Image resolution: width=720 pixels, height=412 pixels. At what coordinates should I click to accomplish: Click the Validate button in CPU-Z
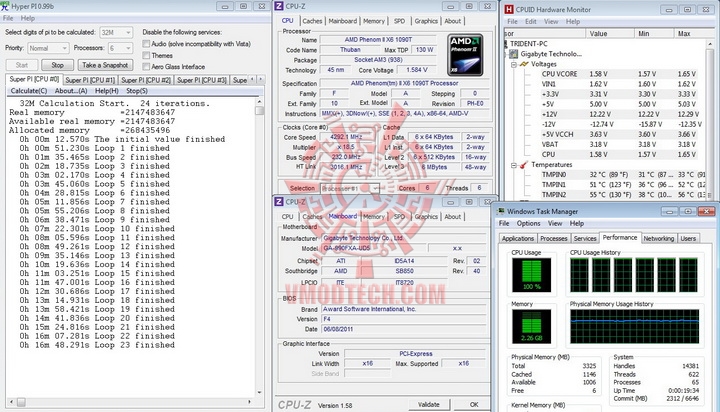coord(429,405)
